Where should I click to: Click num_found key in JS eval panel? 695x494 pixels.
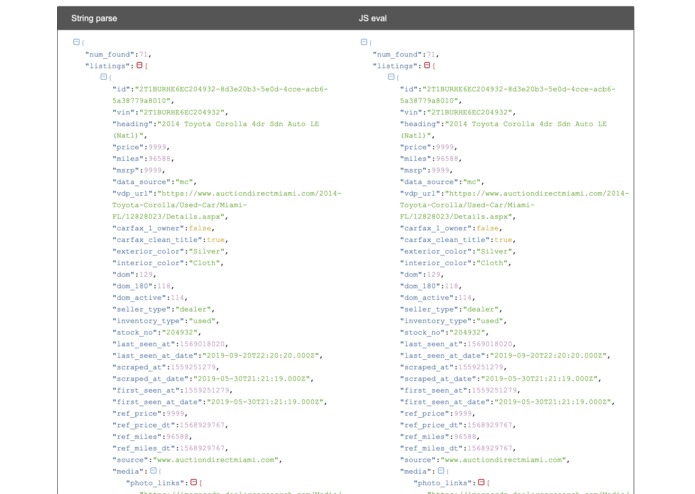point(398,54)
